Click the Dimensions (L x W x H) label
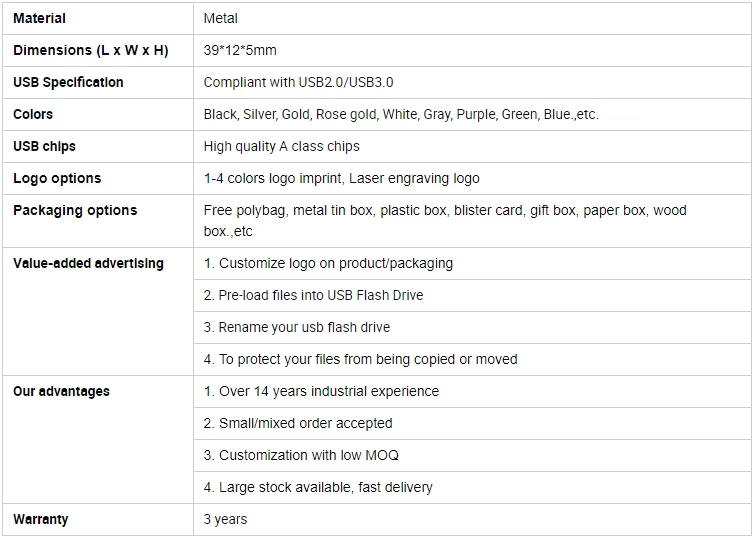The width and height of the screenshot is (756, 540). (x=91, y=50)
